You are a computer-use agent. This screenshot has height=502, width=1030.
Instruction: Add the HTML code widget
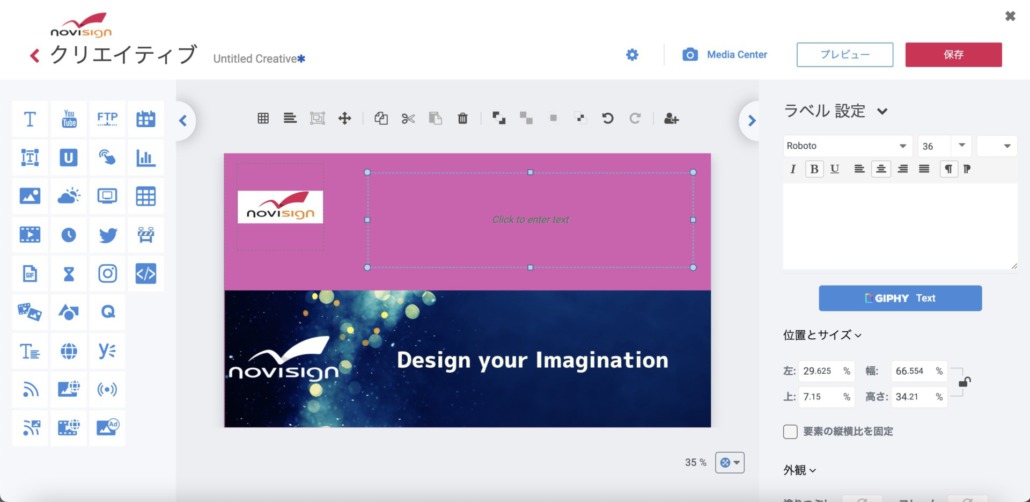pyautogui.click(x=146, y=273)
